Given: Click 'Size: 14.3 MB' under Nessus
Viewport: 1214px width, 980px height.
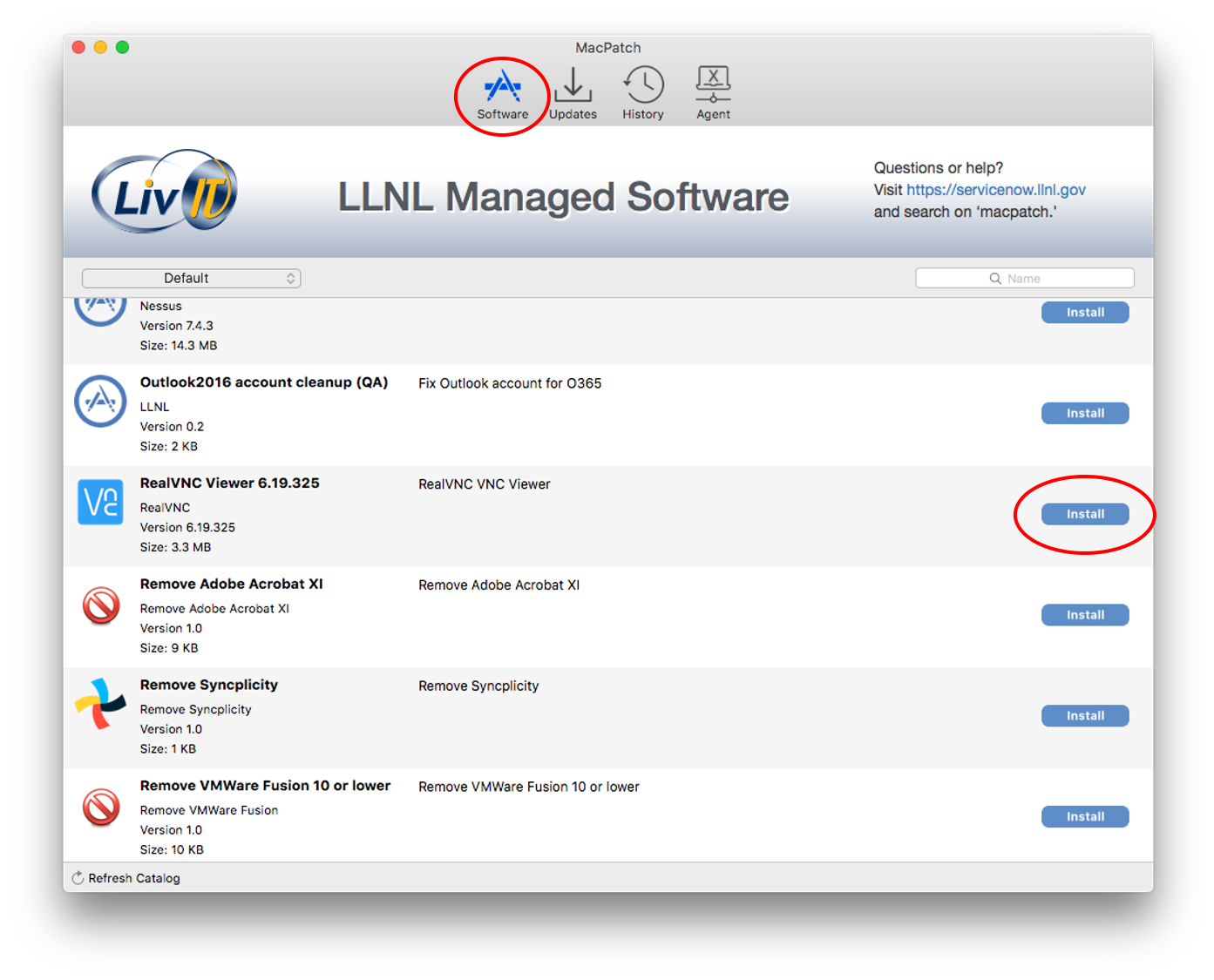Looking at the screenshot, I should tap(179, 346).
